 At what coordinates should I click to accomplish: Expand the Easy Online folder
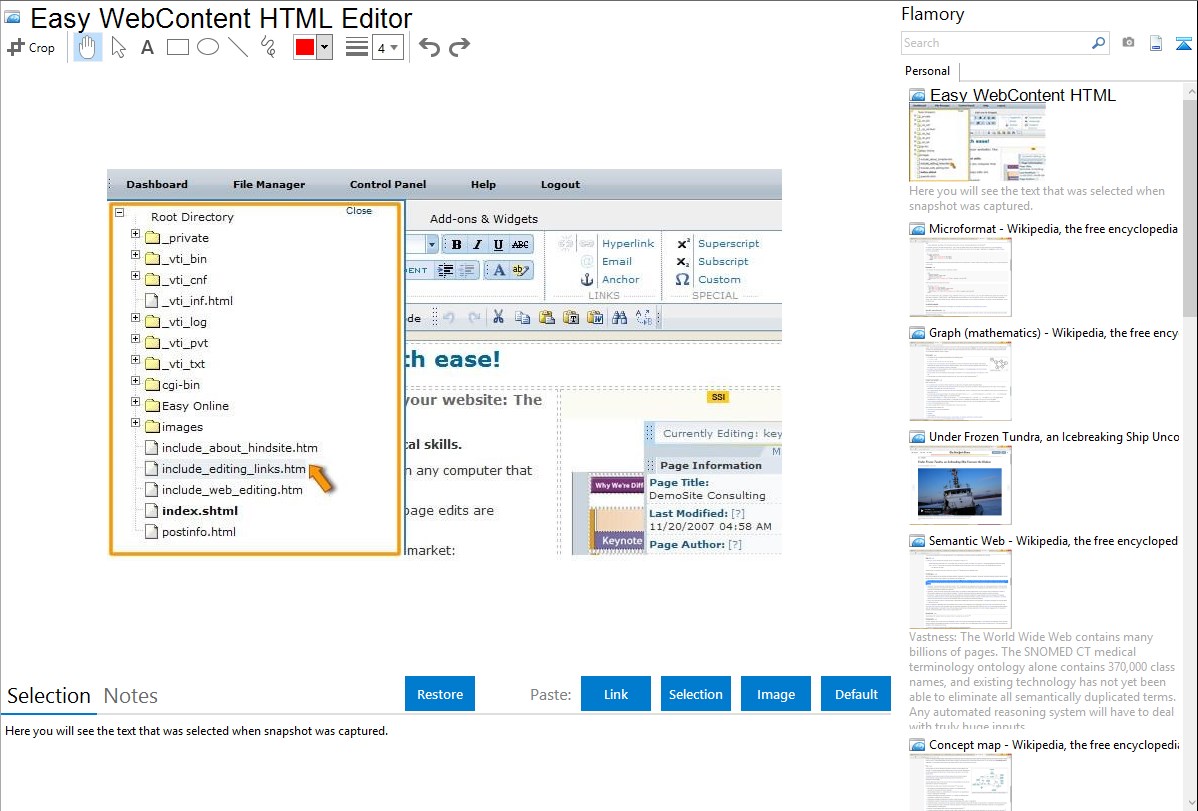(135, 402)
